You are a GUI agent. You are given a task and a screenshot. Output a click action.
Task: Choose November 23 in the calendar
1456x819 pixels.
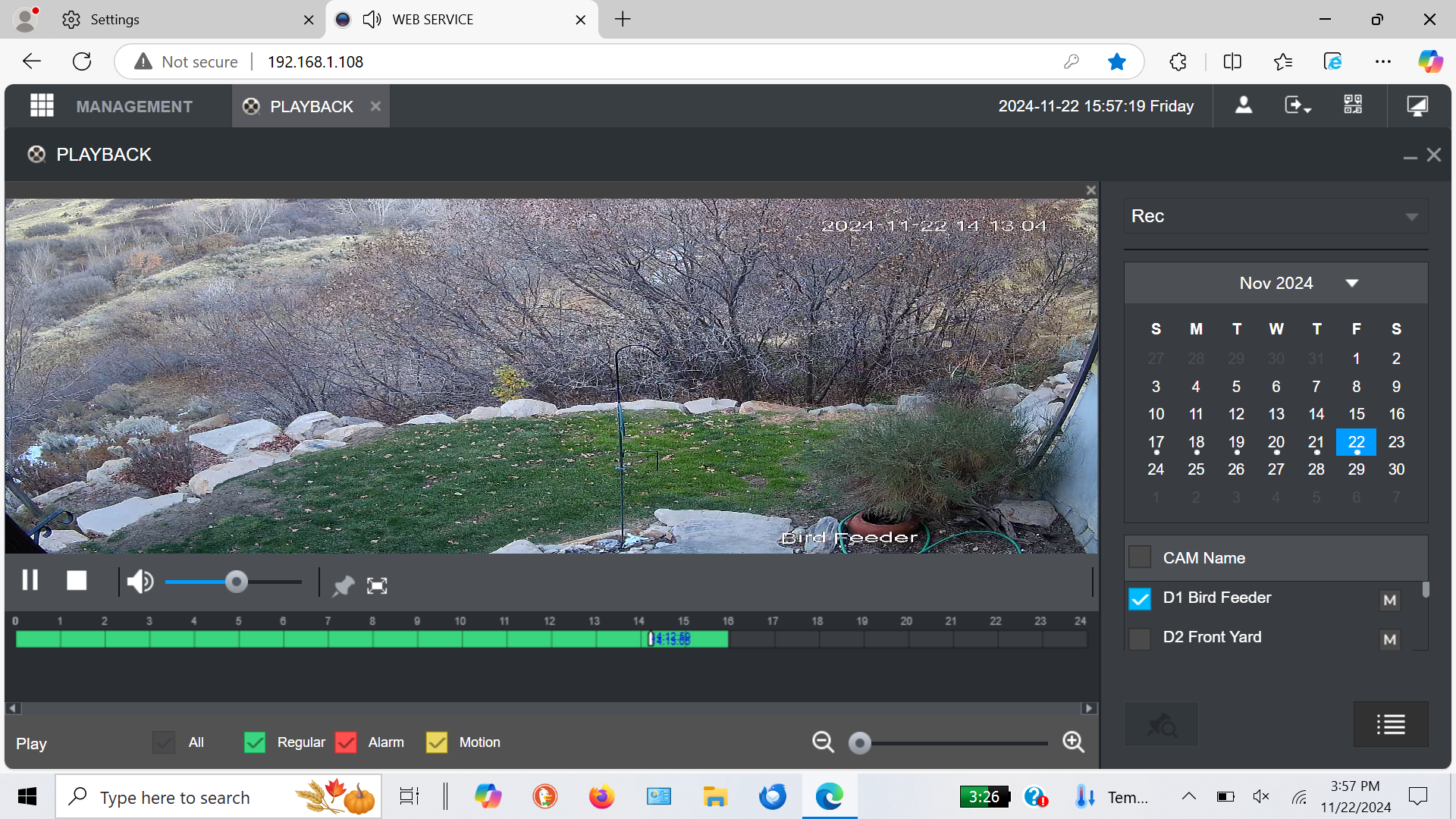click(x=1396, y=442)
